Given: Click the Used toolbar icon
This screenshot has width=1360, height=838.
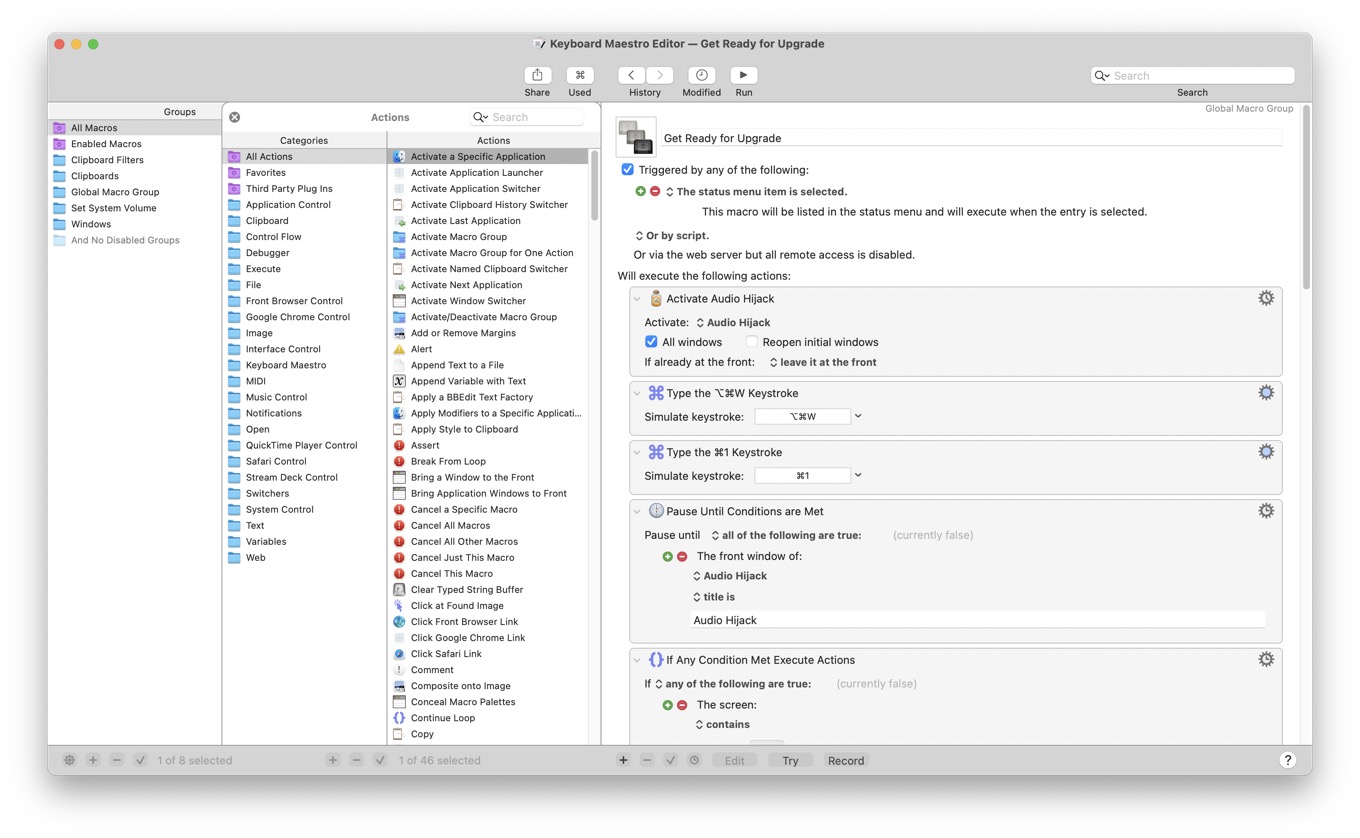Looking at the screenshot, I should (580, 75).
